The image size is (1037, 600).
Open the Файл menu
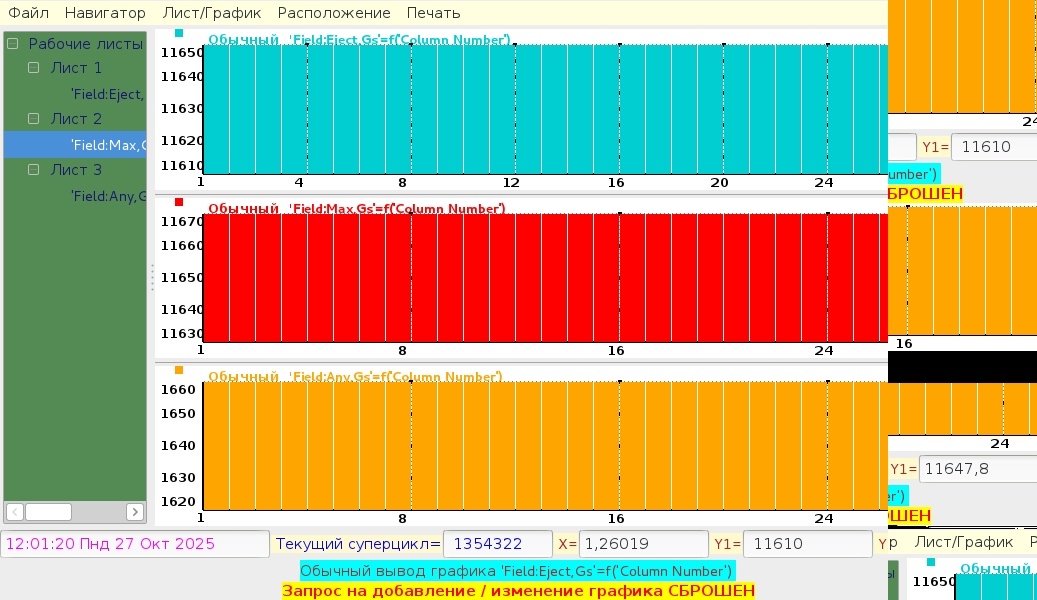29,13
